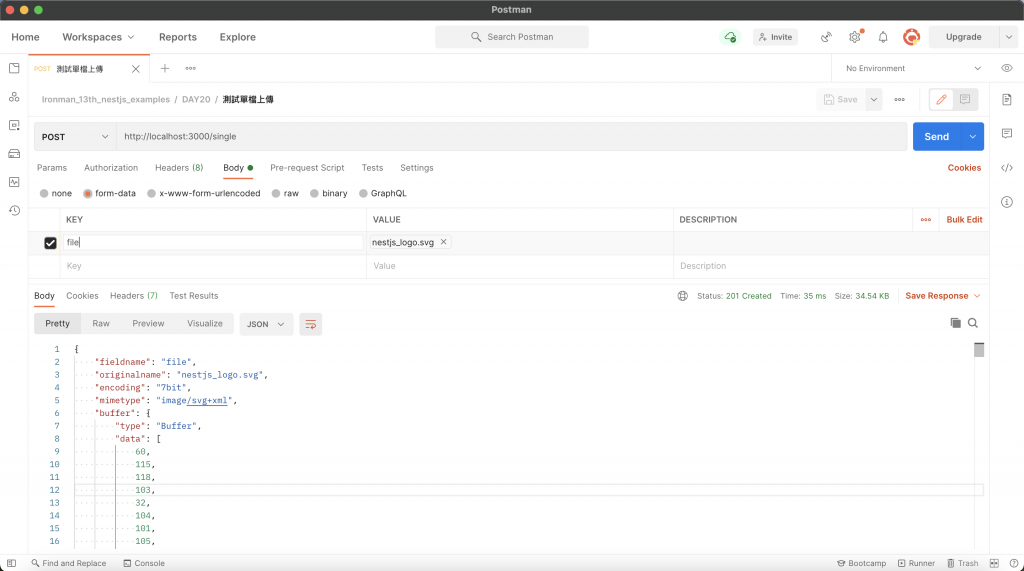Remove the nestjs_logo.svg file value
Image resolution: width=1024 pixels, height=571 pixels.
click(x=443, y=242)
